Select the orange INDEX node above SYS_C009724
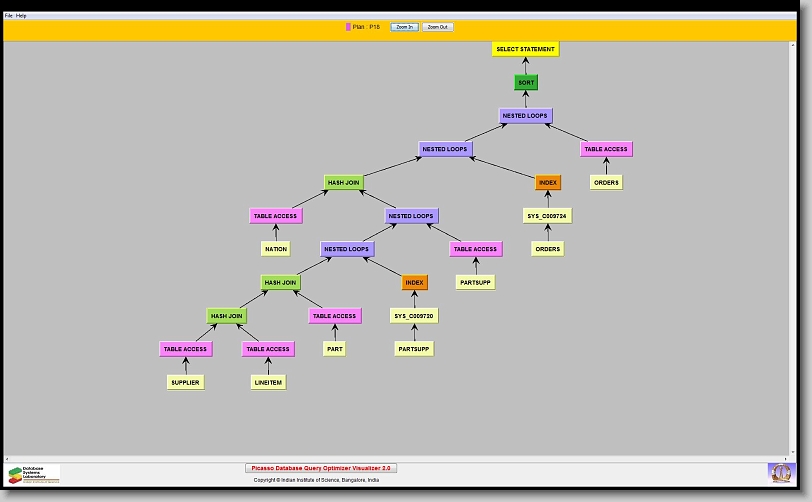The image size is (812, 502). coord(548,183)
